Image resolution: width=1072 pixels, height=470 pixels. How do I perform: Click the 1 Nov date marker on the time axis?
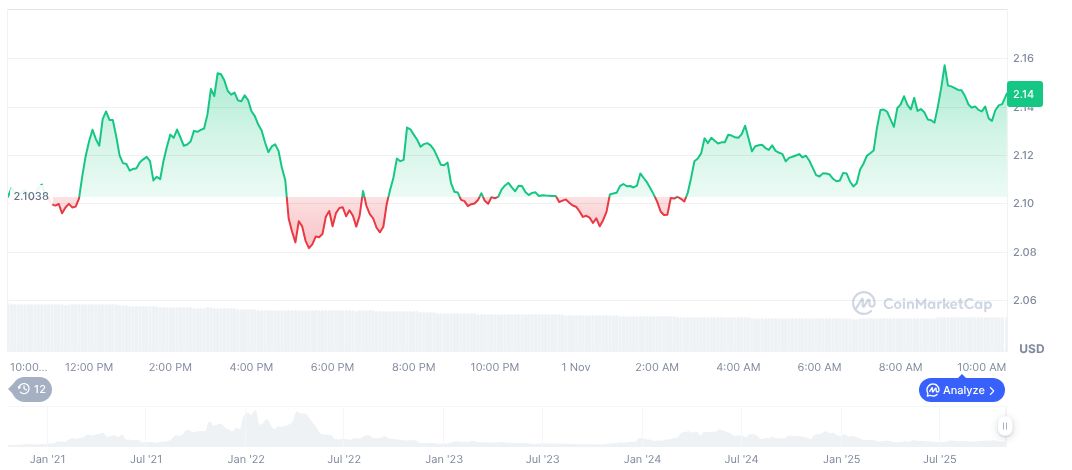coord(576,367)
